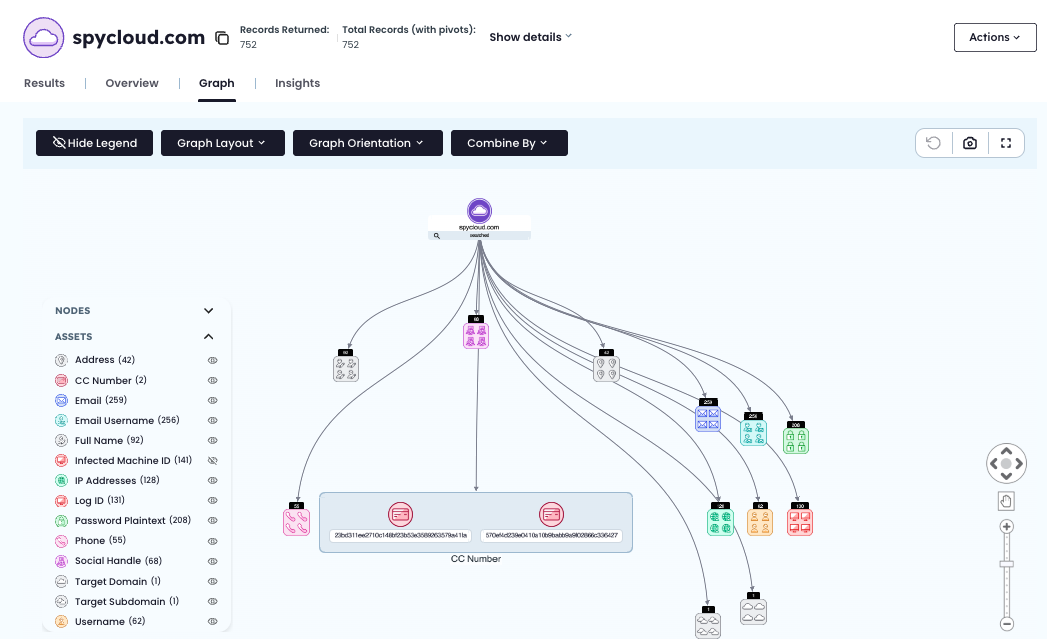Switch to the Overview tab
The height and width of the screenshot is (639, 1047).
coord(131,83)
